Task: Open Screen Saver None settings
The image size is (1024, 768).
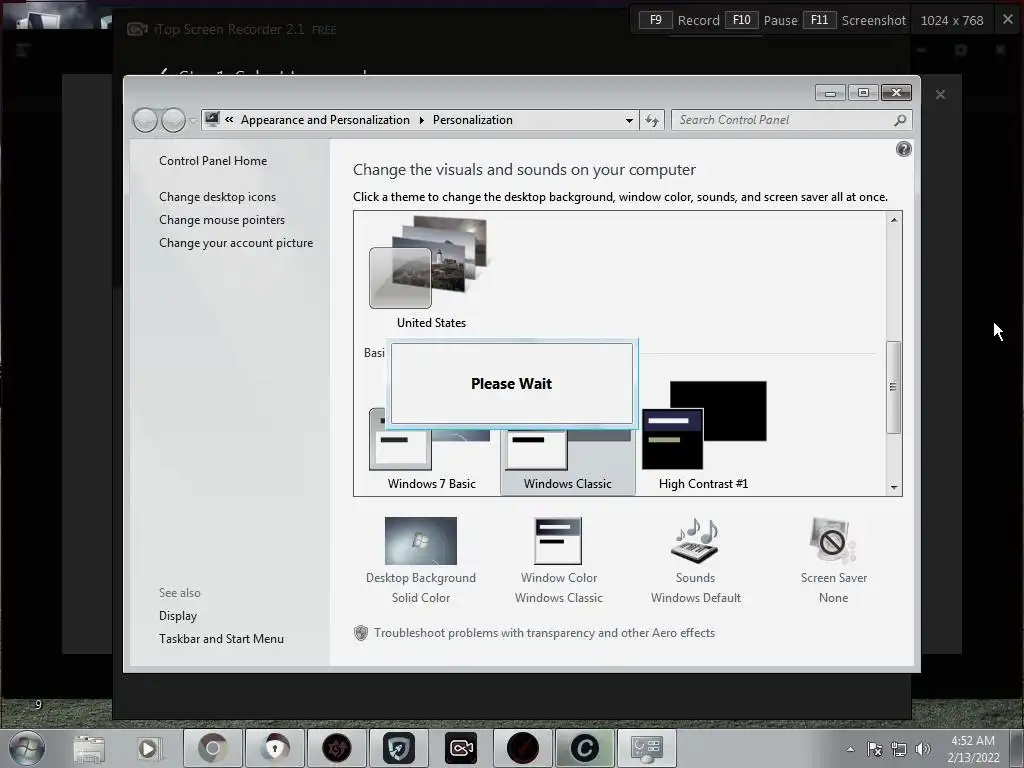Action: pyautogui.click(x=833, y=560)
